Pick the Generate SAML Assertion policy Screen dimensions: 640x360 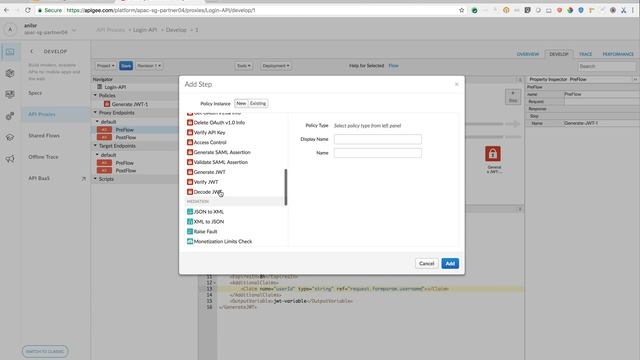tap(219, 152)
